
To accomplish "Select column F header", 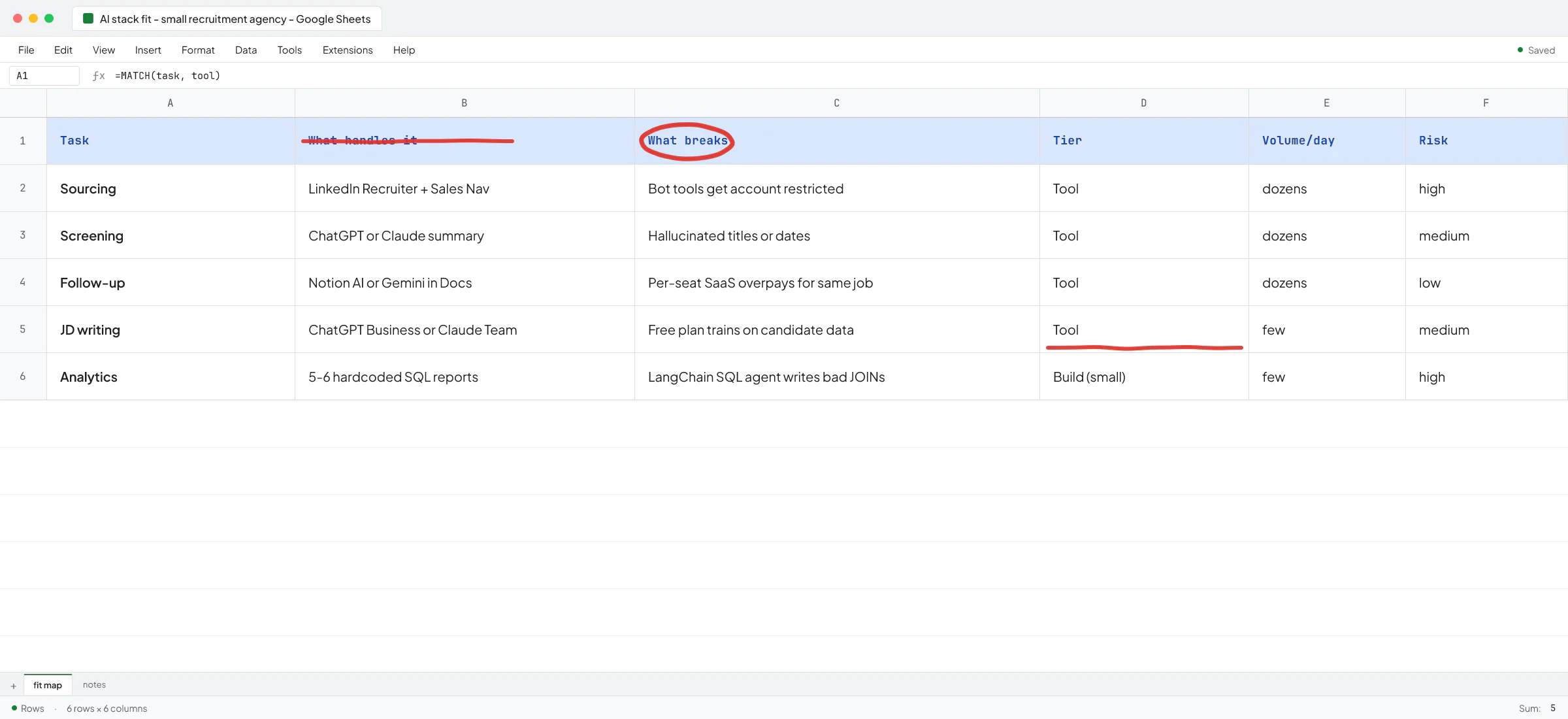I will (x=1486, y=103).
